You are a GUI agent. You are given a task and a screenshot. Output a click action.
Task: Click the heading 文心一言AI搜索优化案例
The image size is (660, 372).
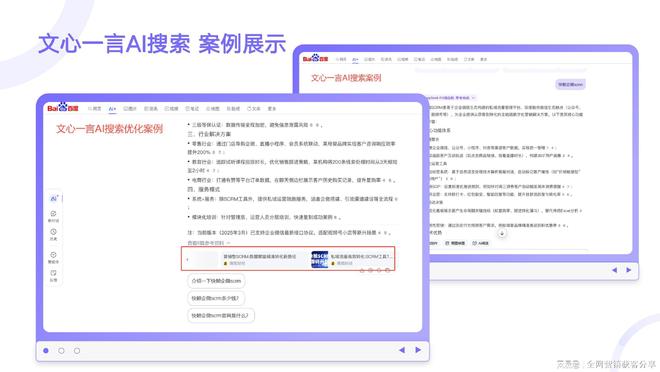109,128
